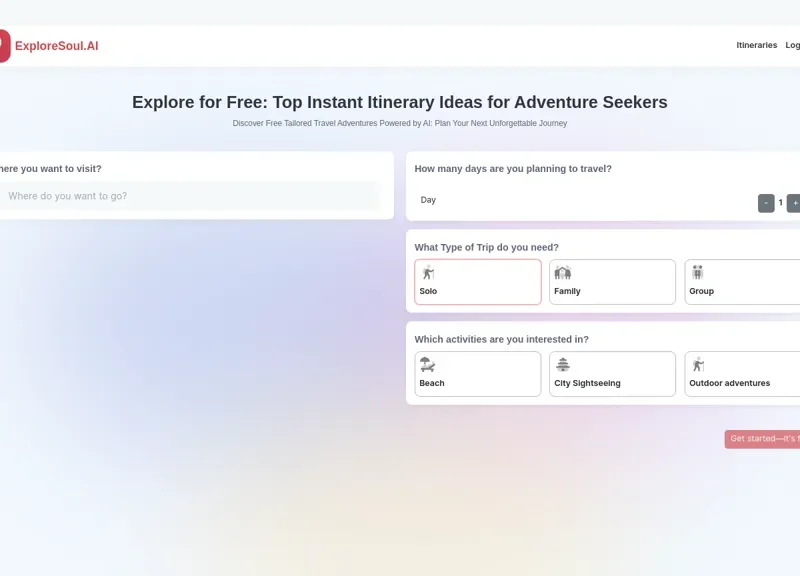Select the City Sightseeing activity
Image resolution: width=800 pixels, height=576 pixels.
click(612, 374)
